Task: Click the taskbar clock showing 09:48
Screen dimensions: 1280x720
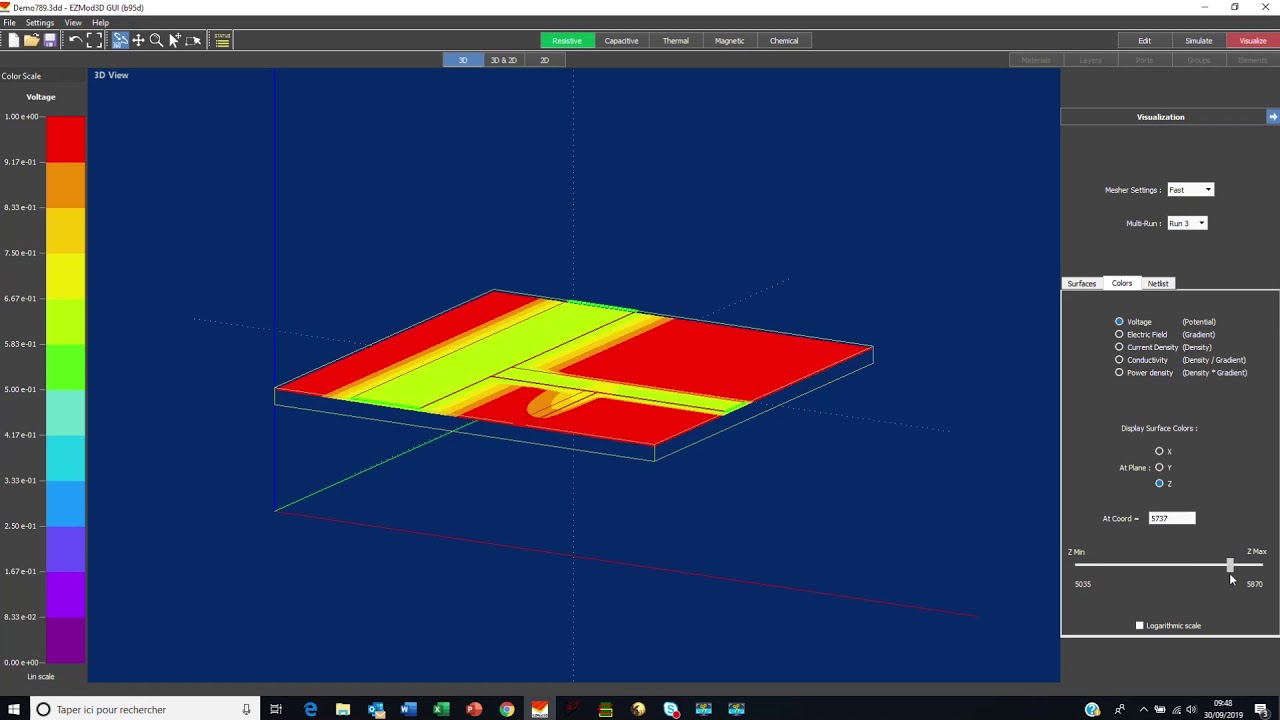Action: coord(1223,709)
